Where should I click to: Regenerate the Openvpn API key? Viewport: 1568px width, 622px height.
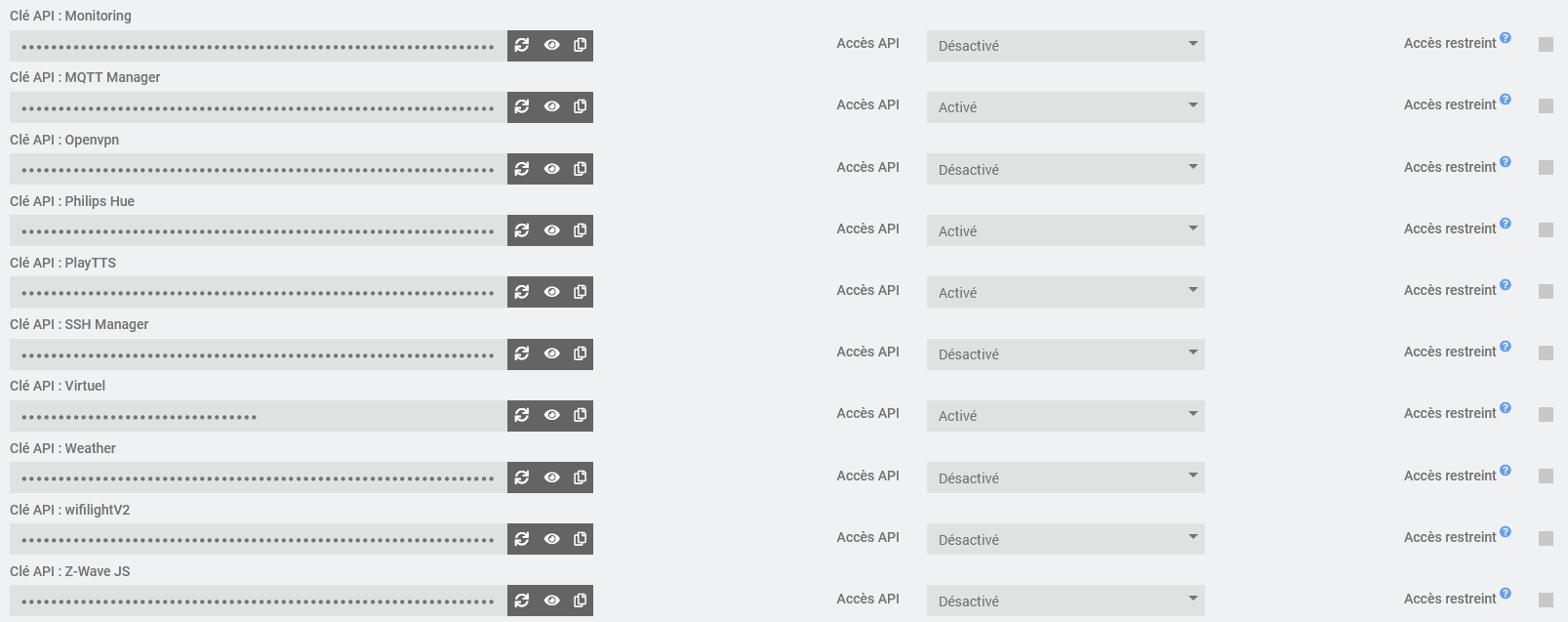pyautogui.click(x=522, y=169)
